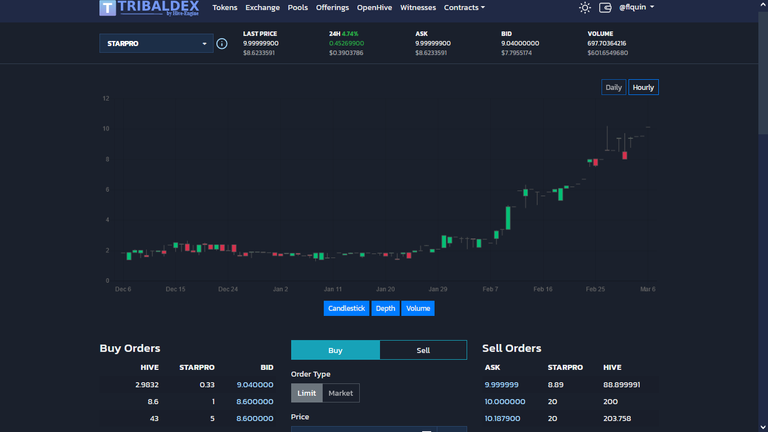Viewport: 768px width, 432px height.
Task: Navigate to Pools
Action: tap(297, 7)
